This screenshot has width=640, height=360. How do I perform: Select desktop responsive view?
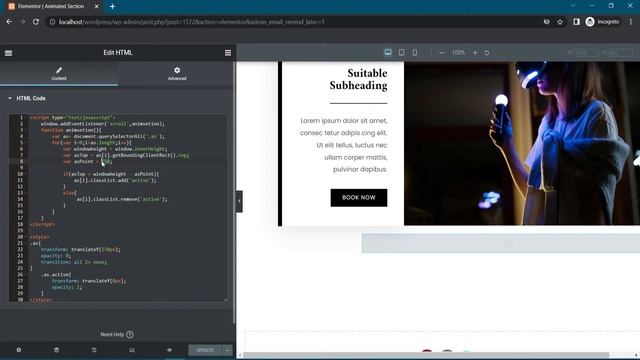click(x=388, y=53)
